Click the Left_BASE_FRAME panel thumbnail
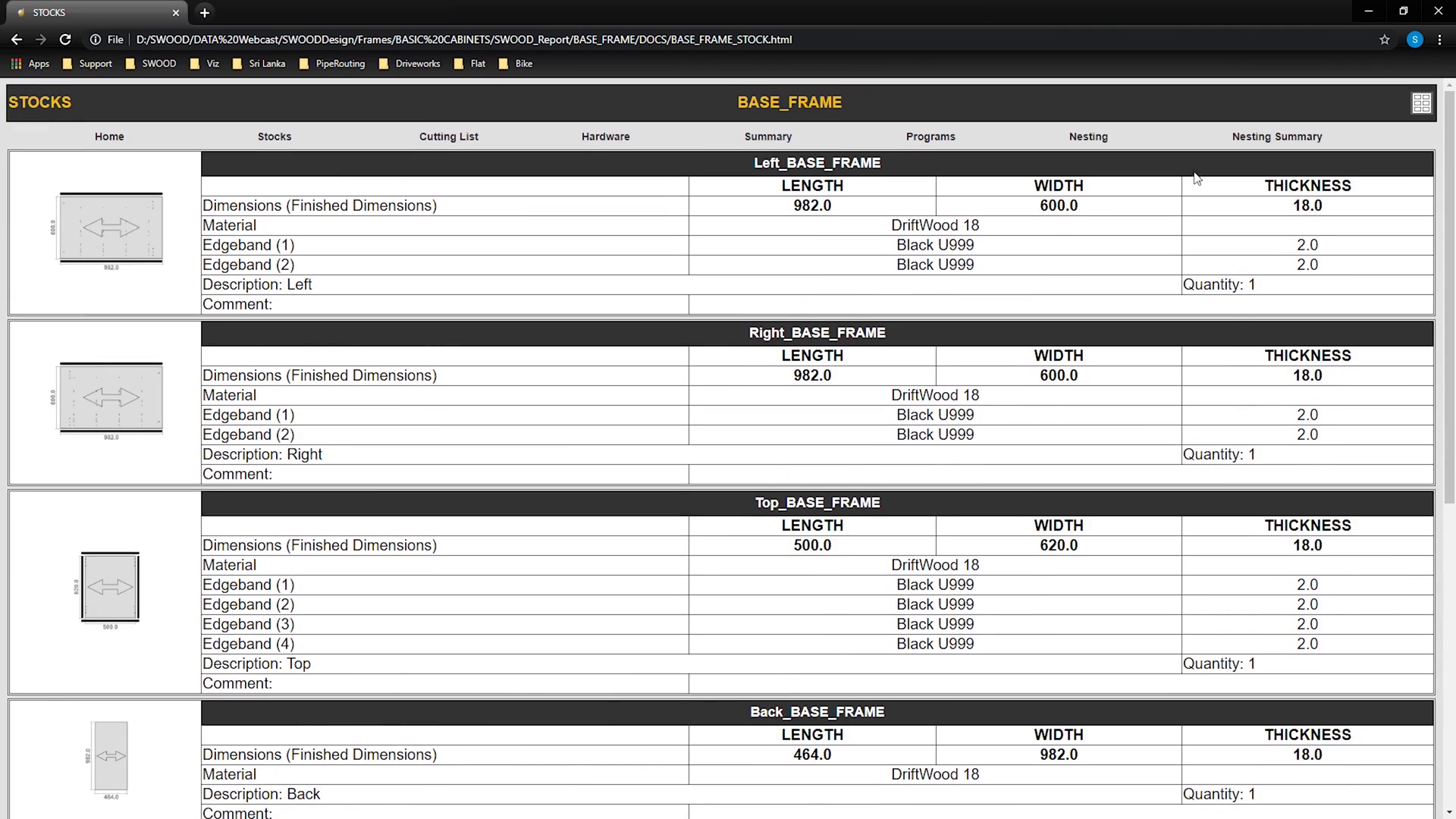This screenshot has height=819, width=1456. tap(111, 228)
